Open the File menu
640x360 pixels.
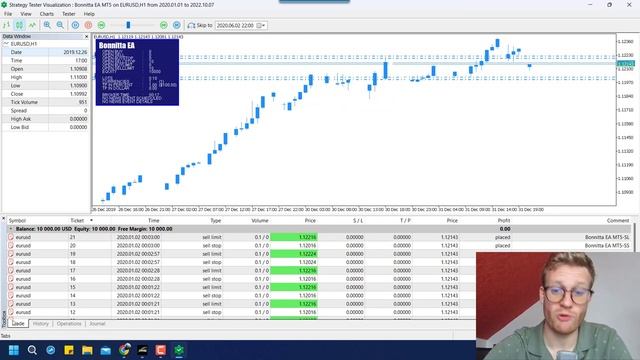point(8,14)
